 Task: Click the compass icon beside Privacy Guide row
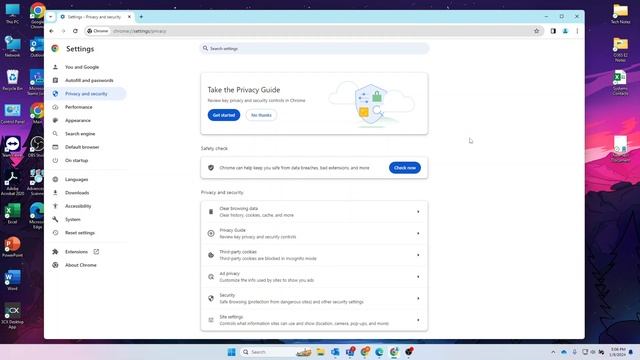click(x=211, y=233)
